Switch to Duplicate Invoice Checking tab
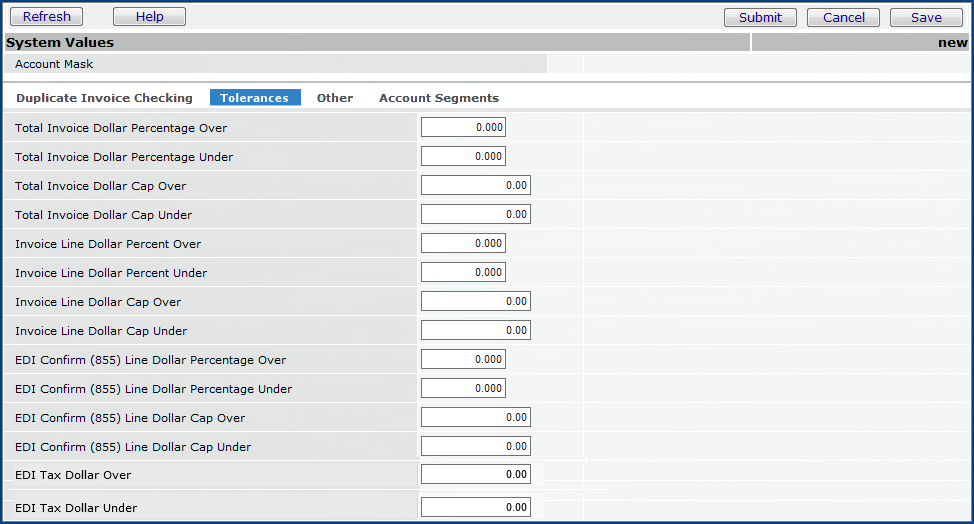 (x=104, y=98)
